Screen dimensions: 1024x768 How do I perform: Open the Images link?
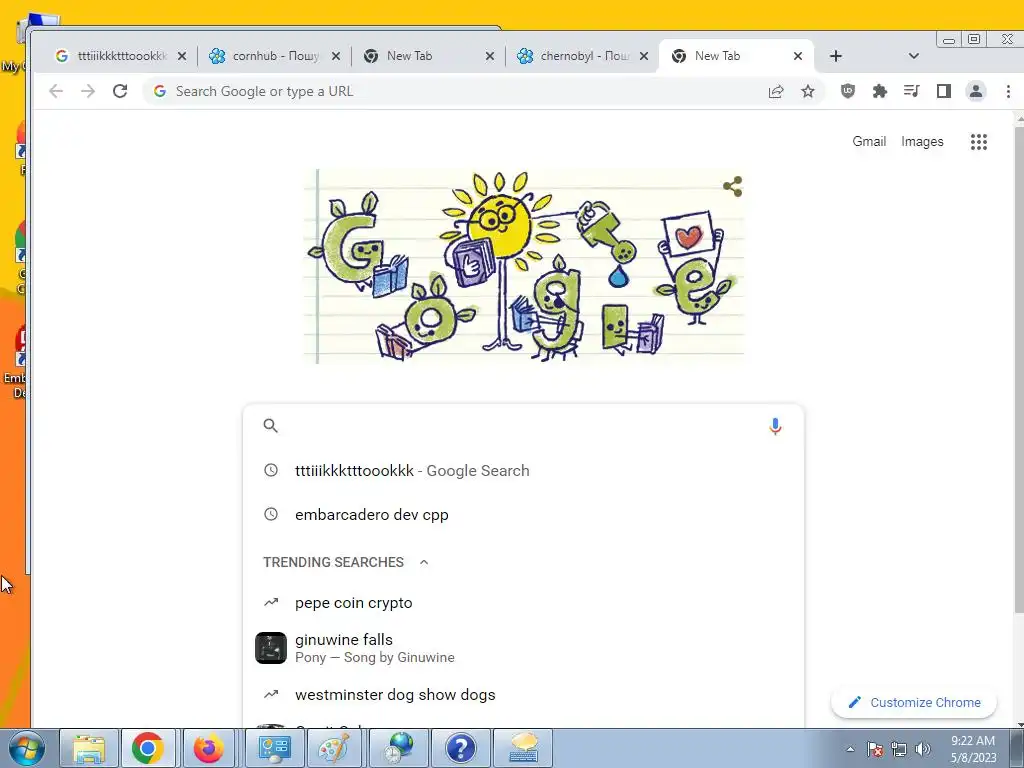point(922,142)
